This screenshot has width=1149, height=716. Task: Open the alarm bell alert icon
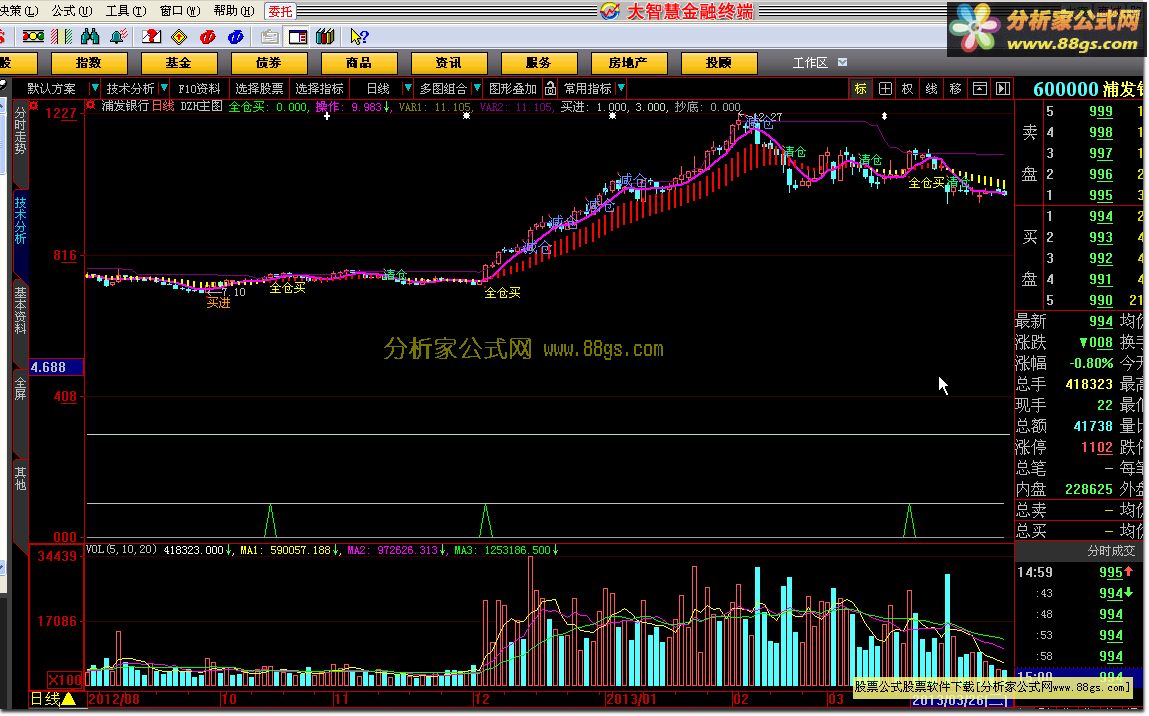pyautogui.click(x=118, y=36)
